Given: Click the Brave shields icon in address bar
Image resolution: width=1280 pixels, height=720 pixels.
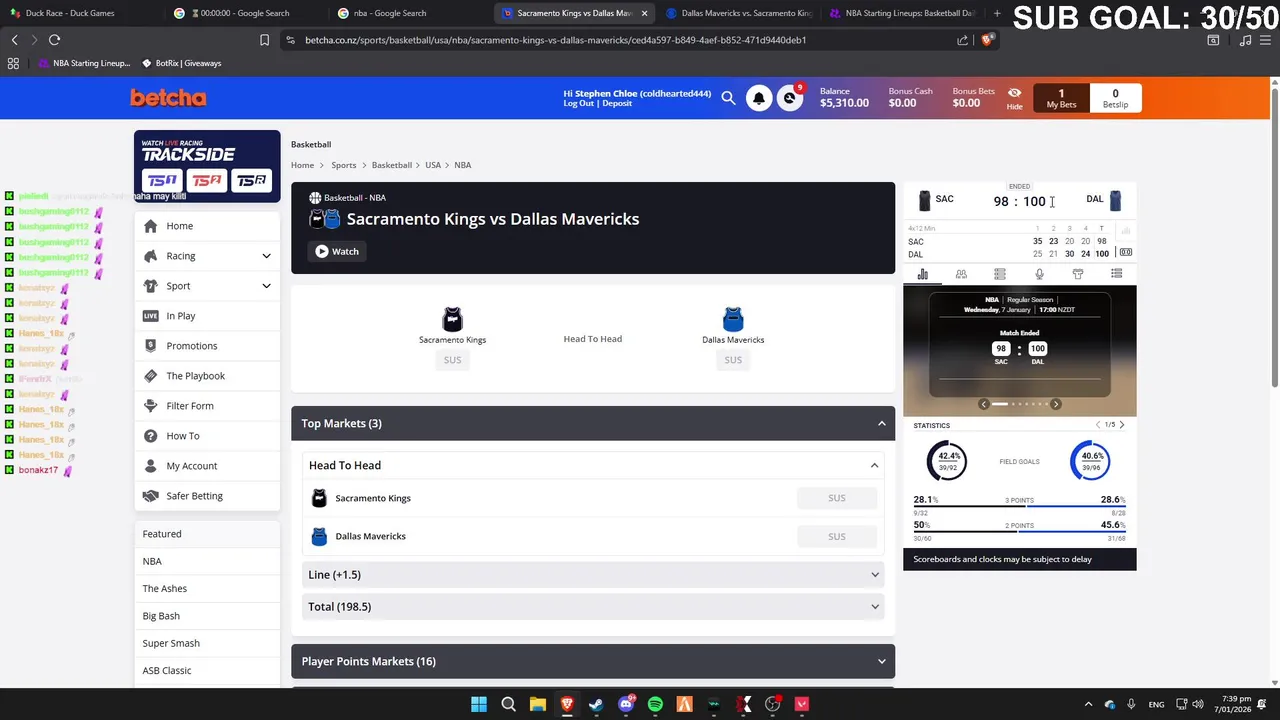Looking at the screenshot, I should (x=987, y=40).
